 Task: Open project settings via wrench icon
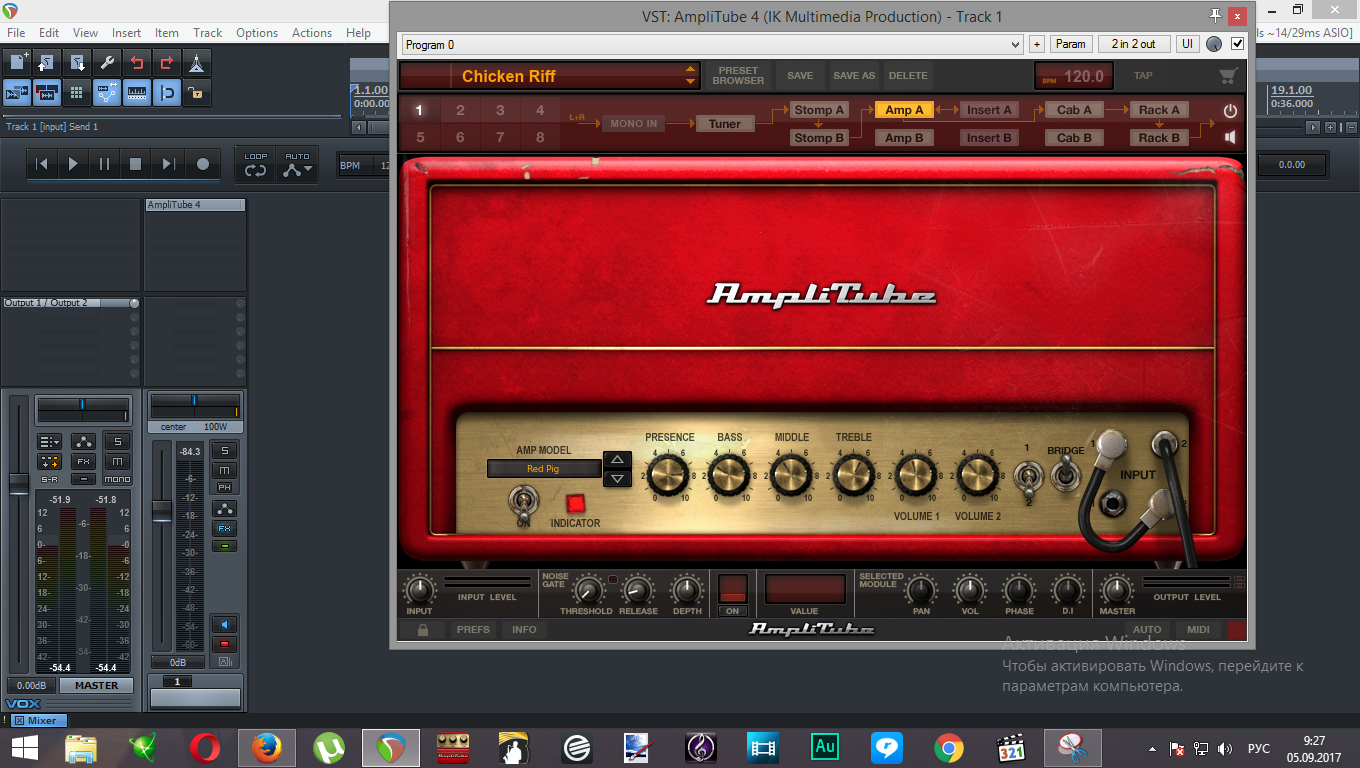click(x=107, y=63)
